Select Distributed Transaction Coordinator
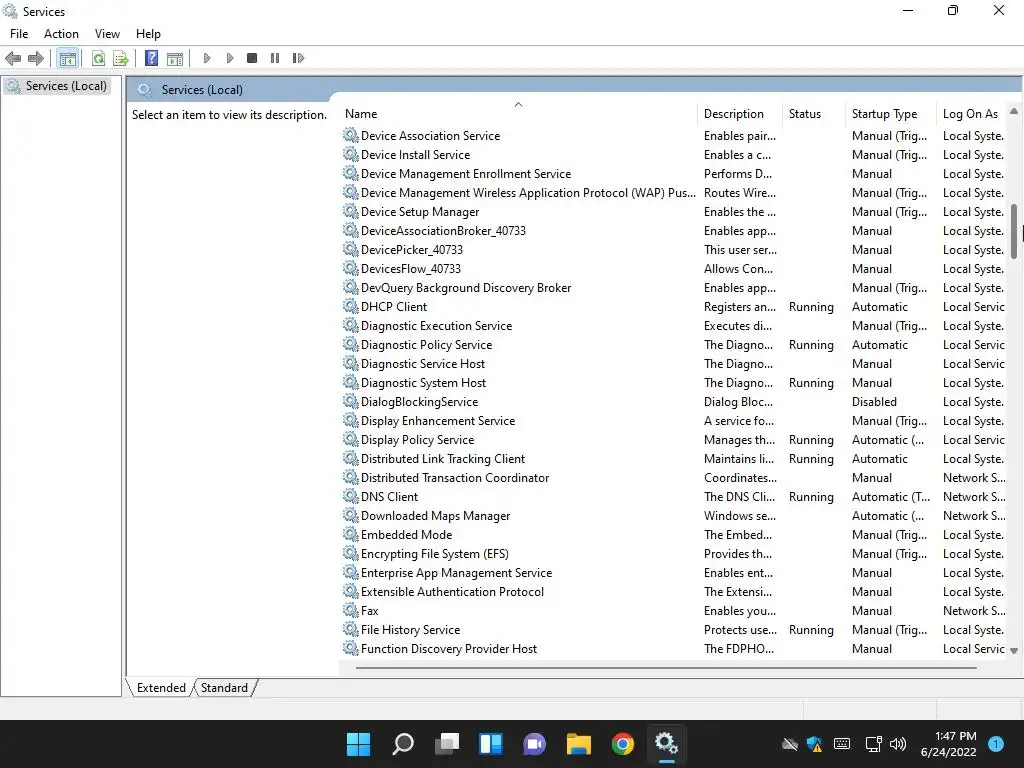 [x=674, y=477]
